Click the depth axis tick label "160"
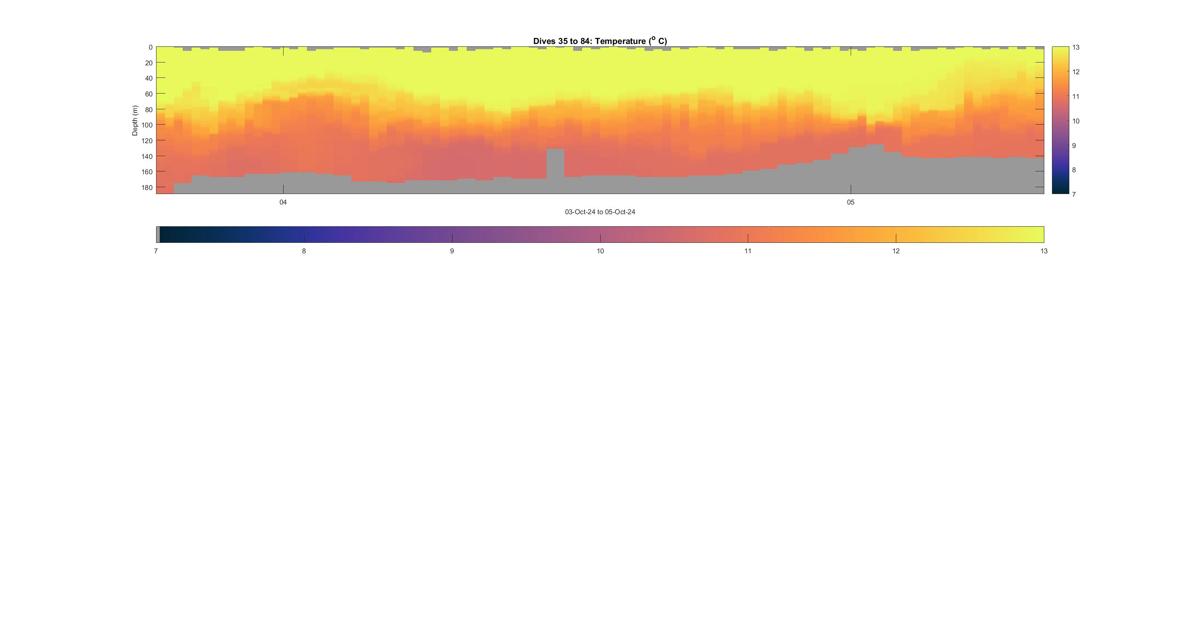 coord(146,172)
